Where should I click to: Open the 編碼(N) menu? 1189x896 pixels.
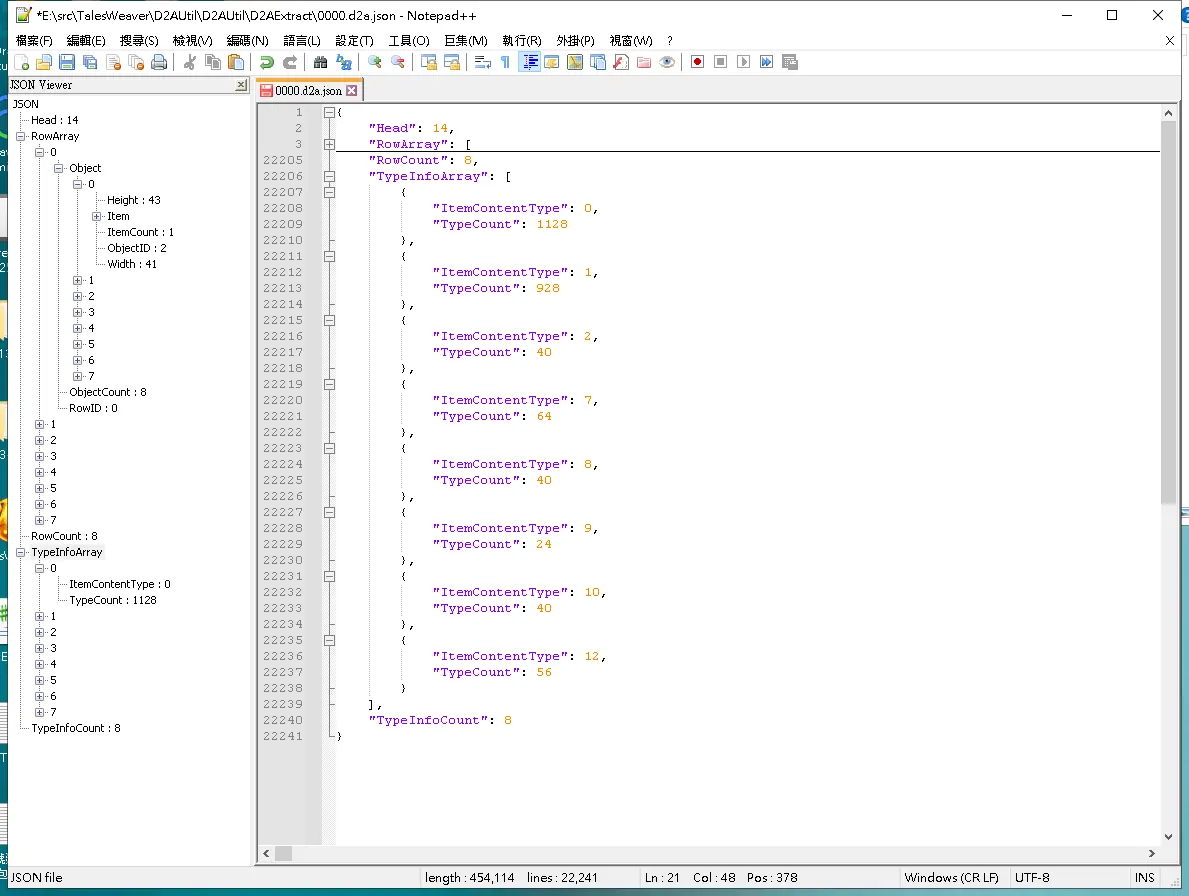(x=247, y=40)
